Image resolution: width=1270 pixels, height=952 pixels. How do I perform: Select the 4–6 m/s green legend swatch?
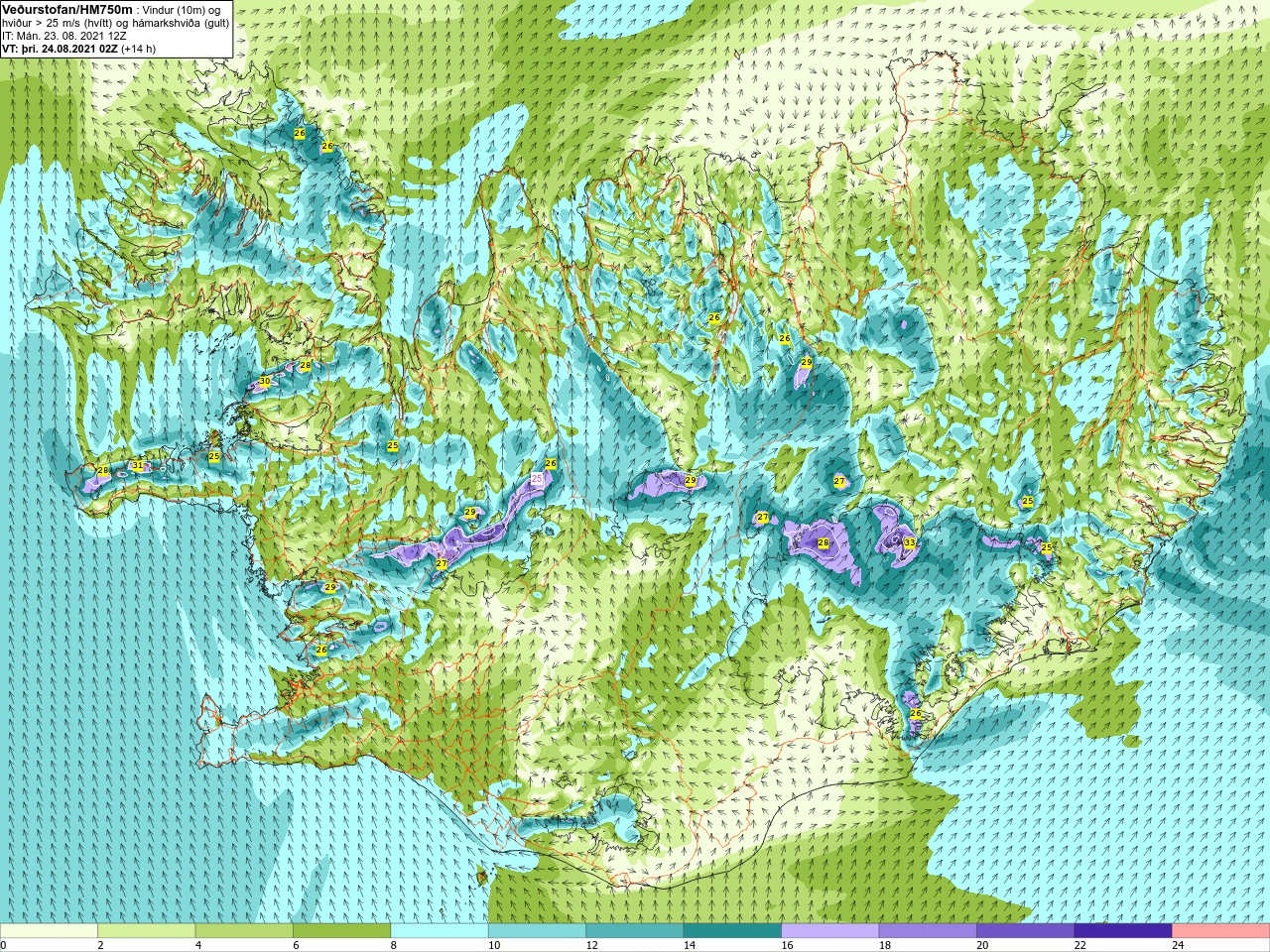point(244,931)
